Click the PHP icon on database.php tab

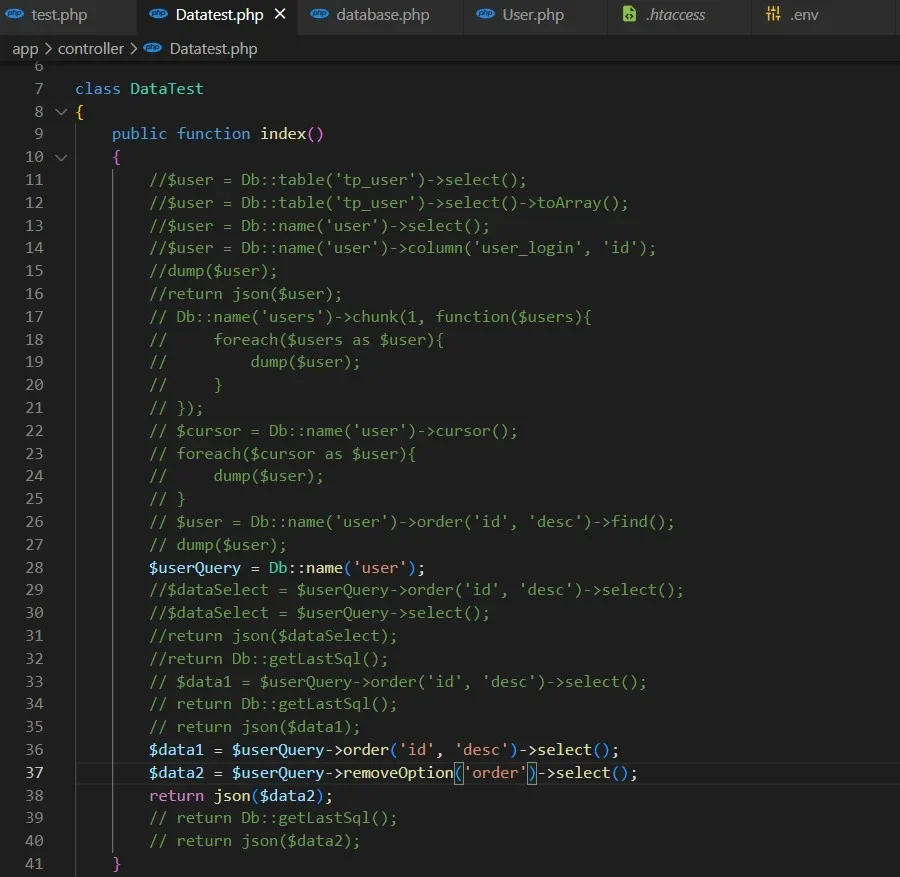pyautogui.click(x=319, y=14)
